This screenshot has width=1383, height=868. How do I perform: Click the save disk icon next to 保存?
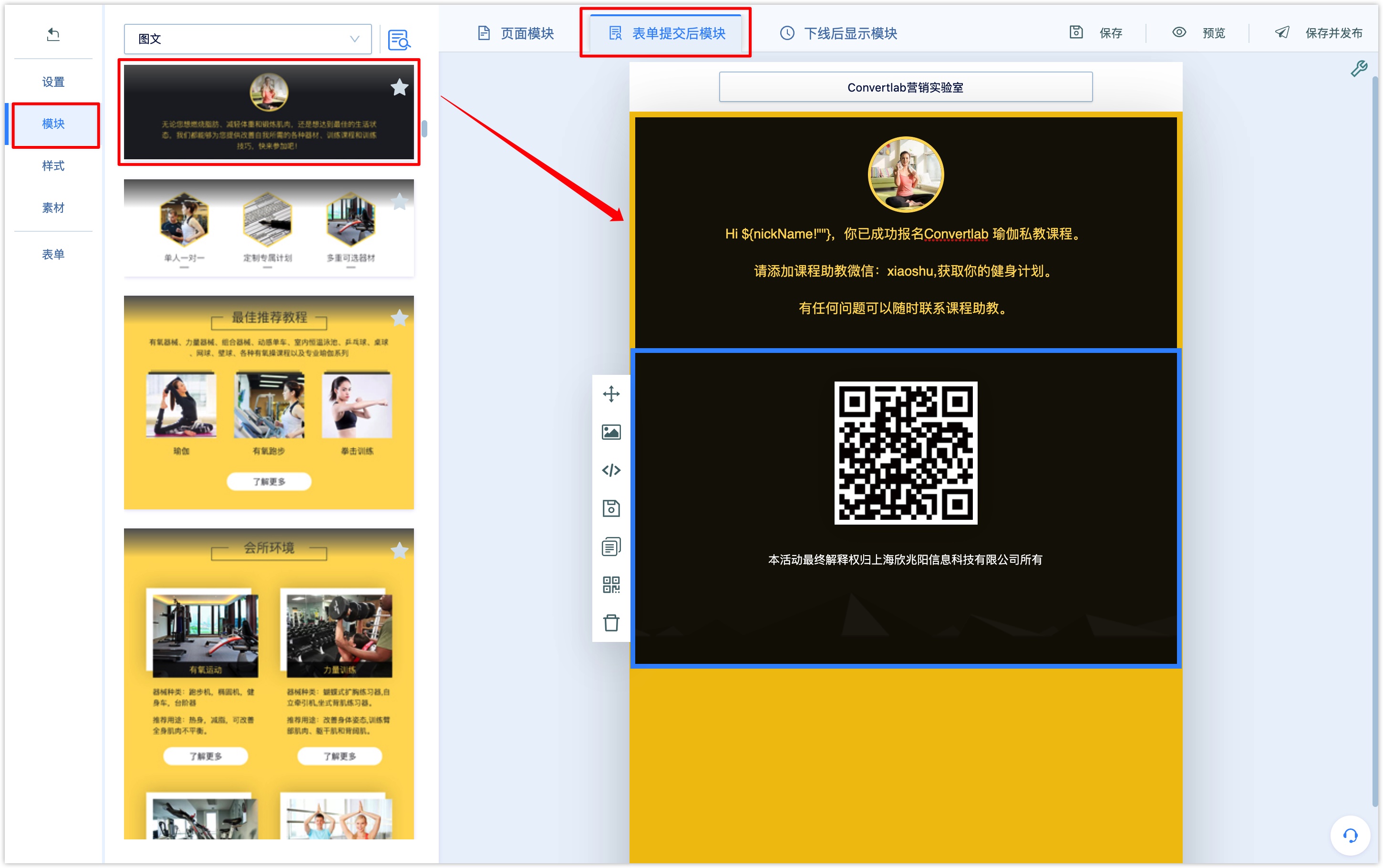pos(1076,32)
